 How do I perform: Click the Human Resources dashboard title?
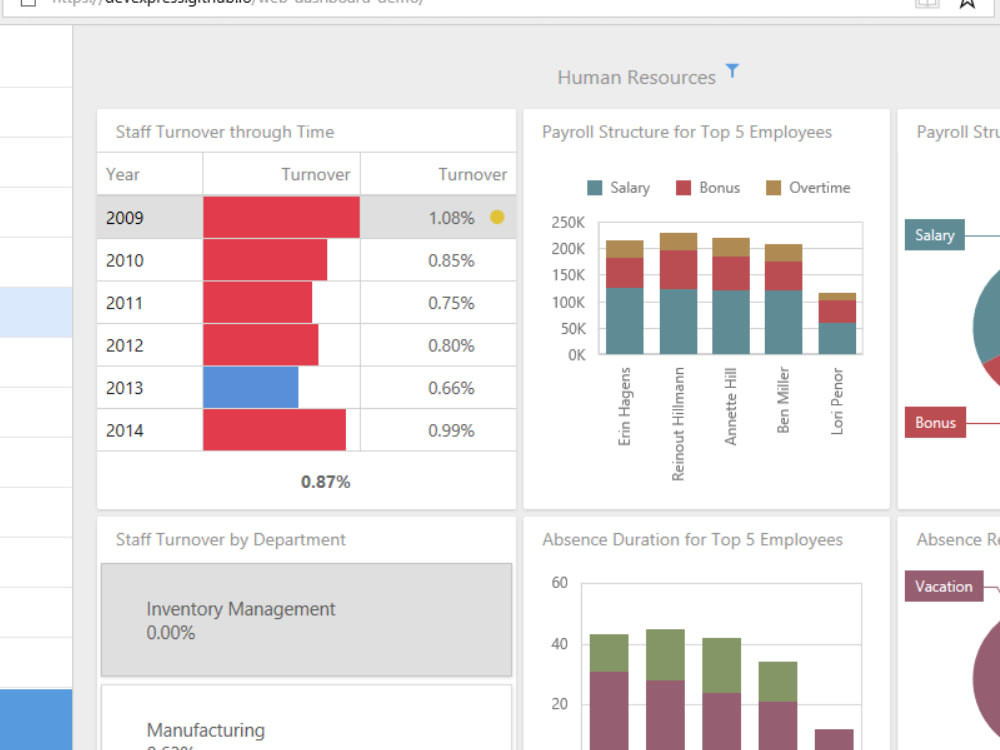click(636, 77)
